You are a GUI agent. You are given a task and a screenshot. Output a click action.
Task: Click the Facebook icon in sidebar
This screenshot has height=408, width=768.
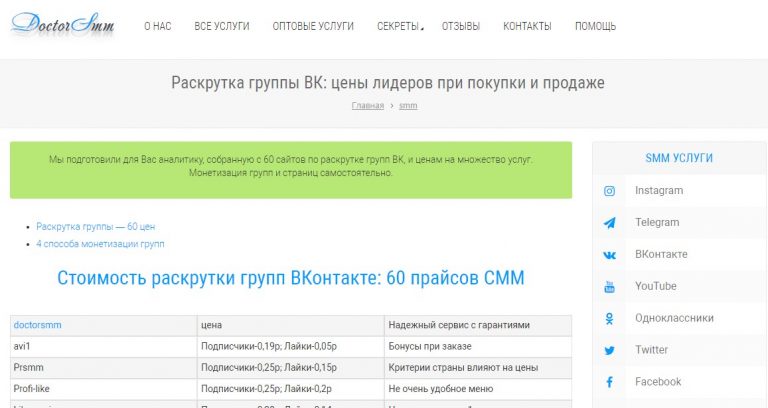pyautogui.click(x=609, y=382)
